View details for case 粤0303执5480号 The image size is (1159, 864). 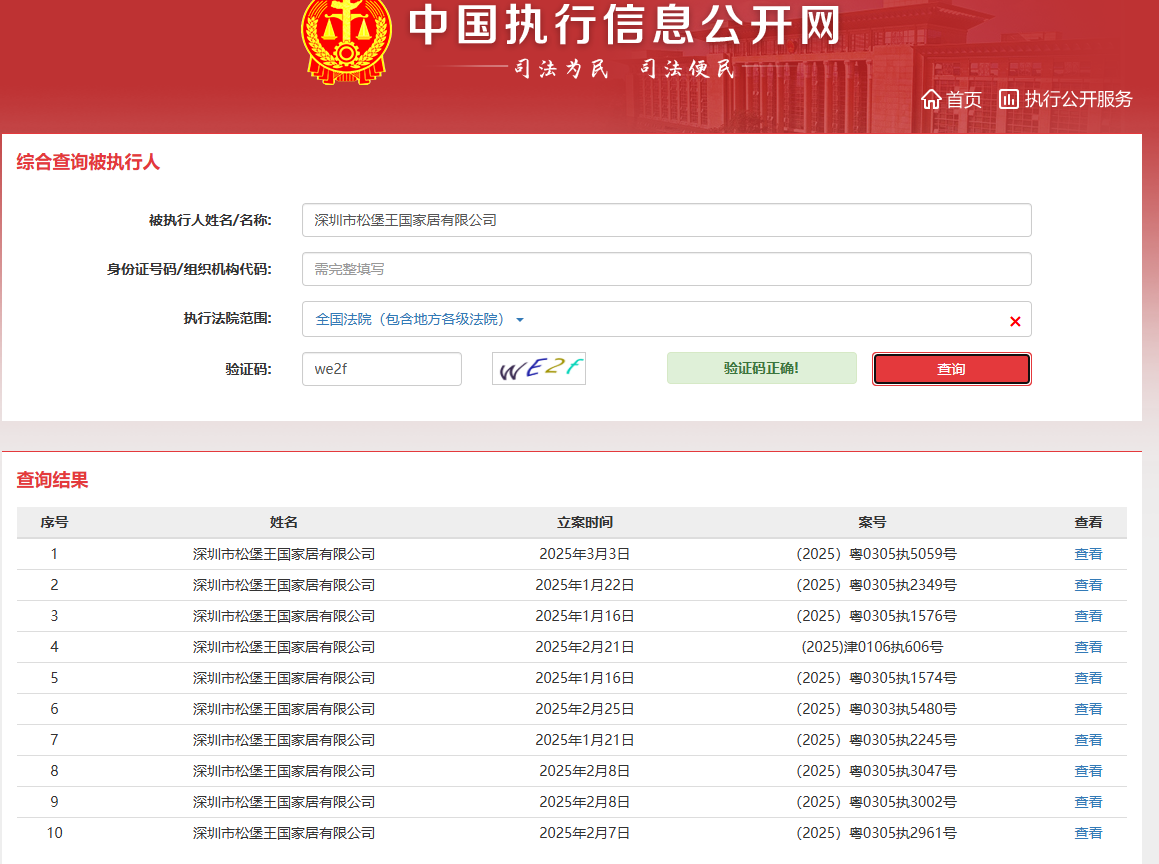[x=1088, y=710]
